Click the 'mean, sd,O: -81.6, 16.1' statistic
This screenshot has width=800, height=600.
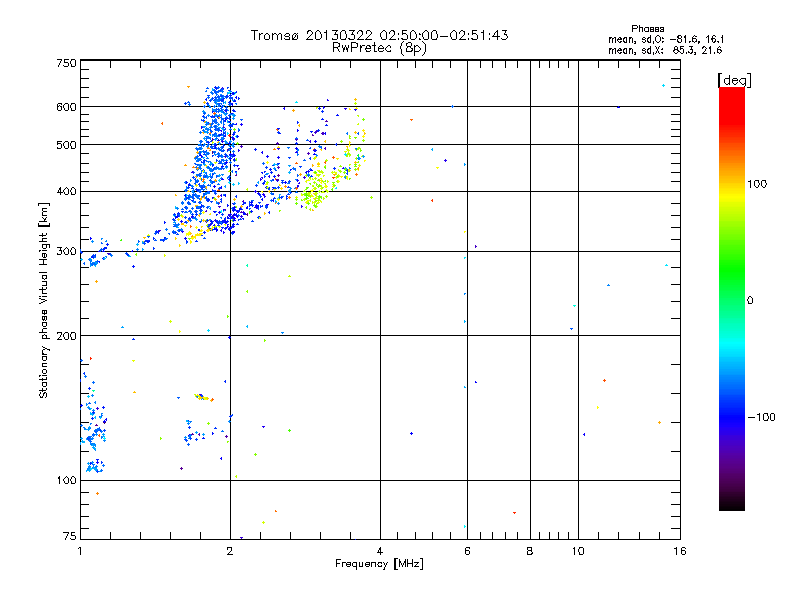pos(666,39)
